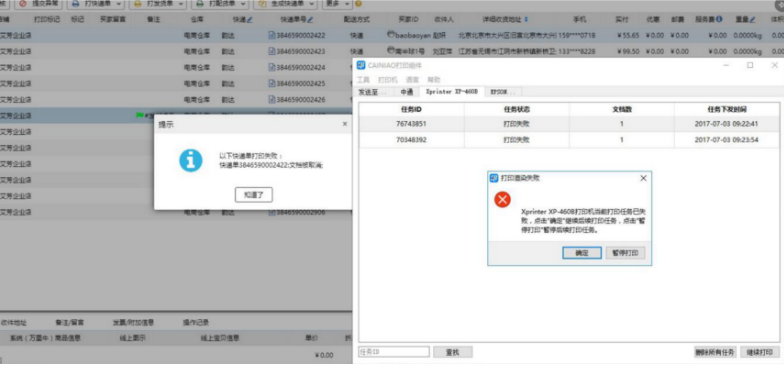Click the blue info icon in 提示 dialog
Image resolution: width=784 pixels, height=369 pixels.
tap(190, 160)
